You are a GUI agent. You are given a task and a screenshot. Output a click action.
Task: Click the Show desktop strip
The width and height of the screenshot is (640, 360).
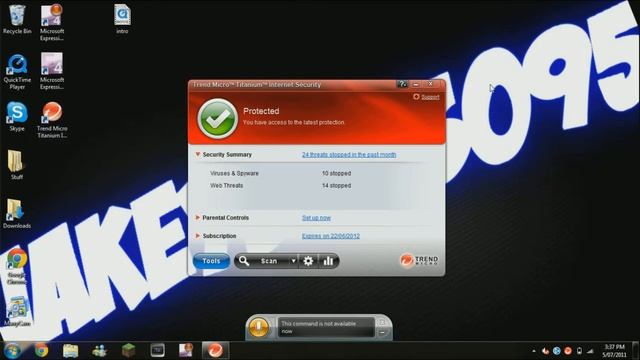click(636, 351)
